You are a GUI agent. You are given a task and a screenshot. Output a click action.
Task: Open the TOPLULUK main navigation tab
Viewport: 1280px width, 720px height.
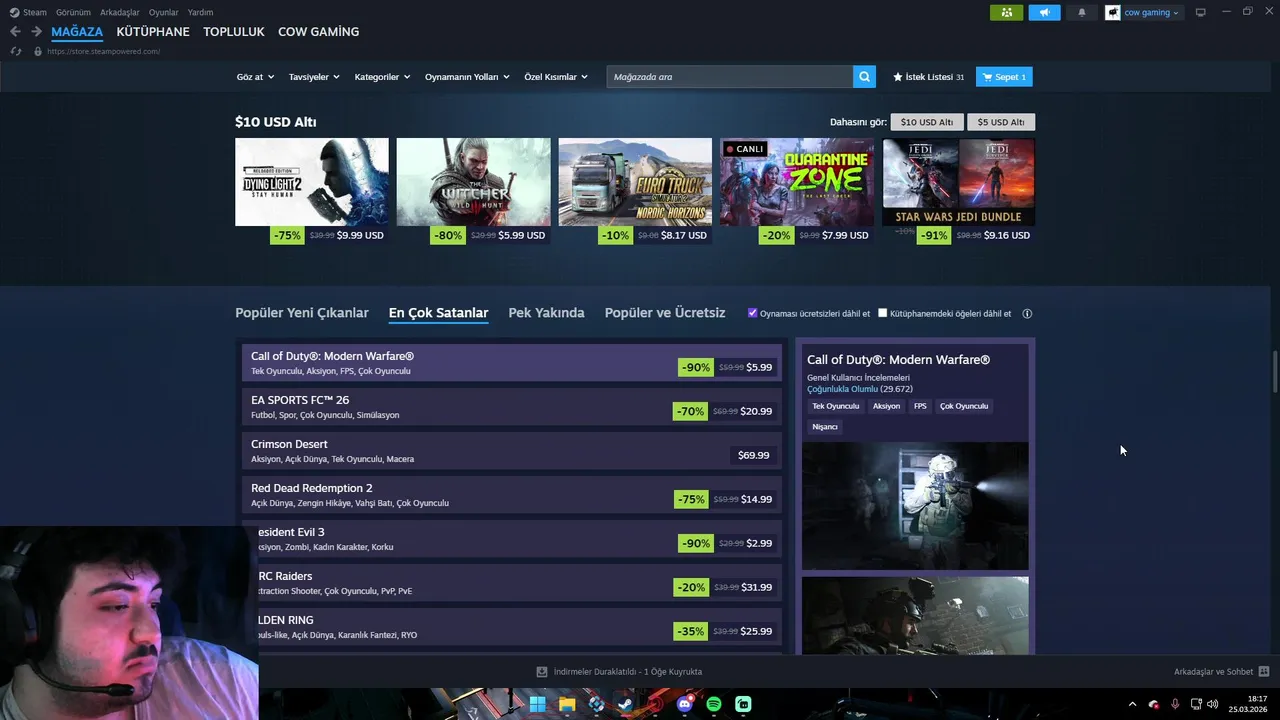click(x=234, y=32)
